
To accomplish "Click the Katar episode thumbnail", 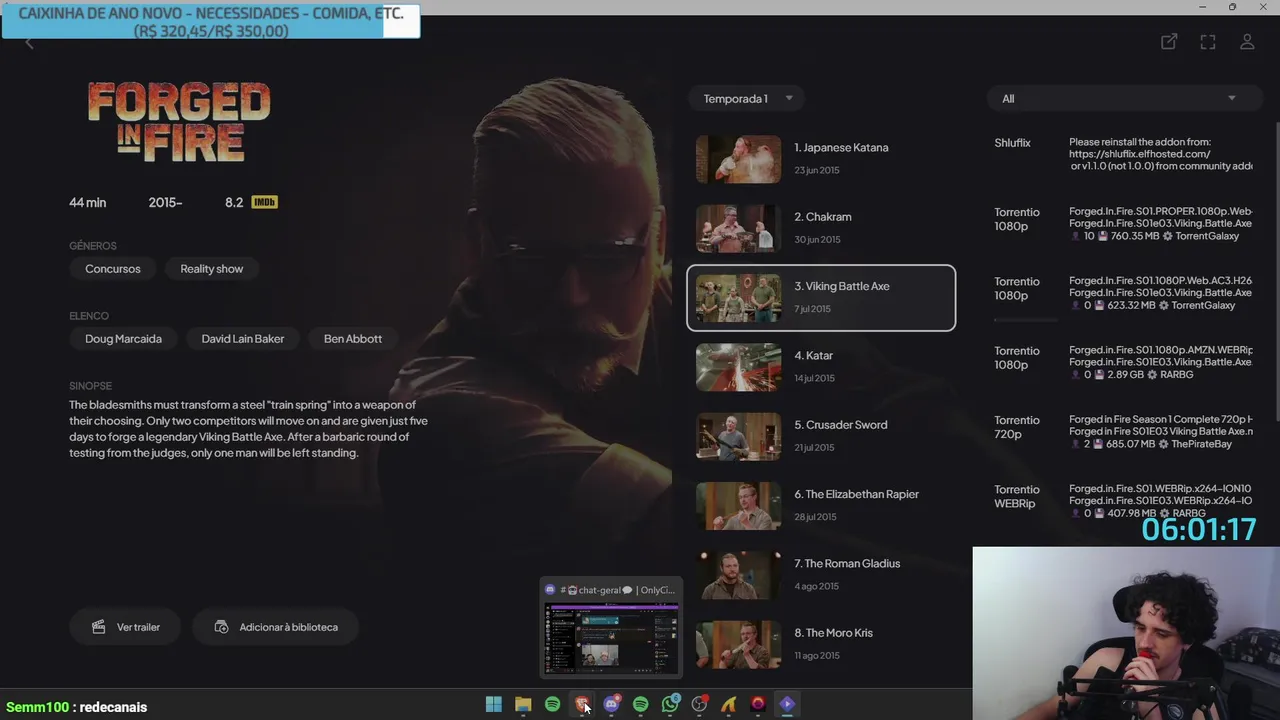I will pos(738,367).
